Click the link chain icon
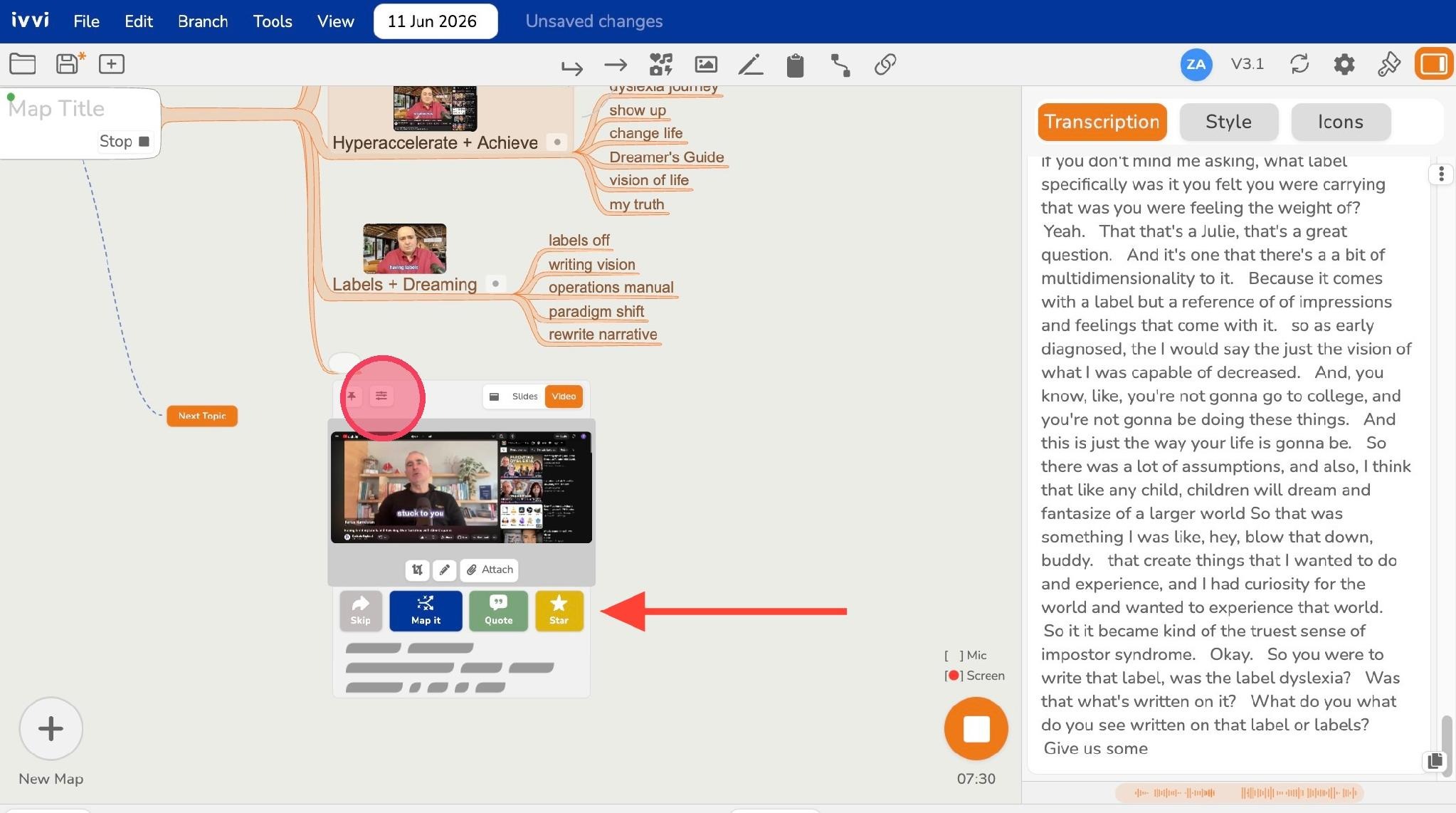 pos(885,65)
